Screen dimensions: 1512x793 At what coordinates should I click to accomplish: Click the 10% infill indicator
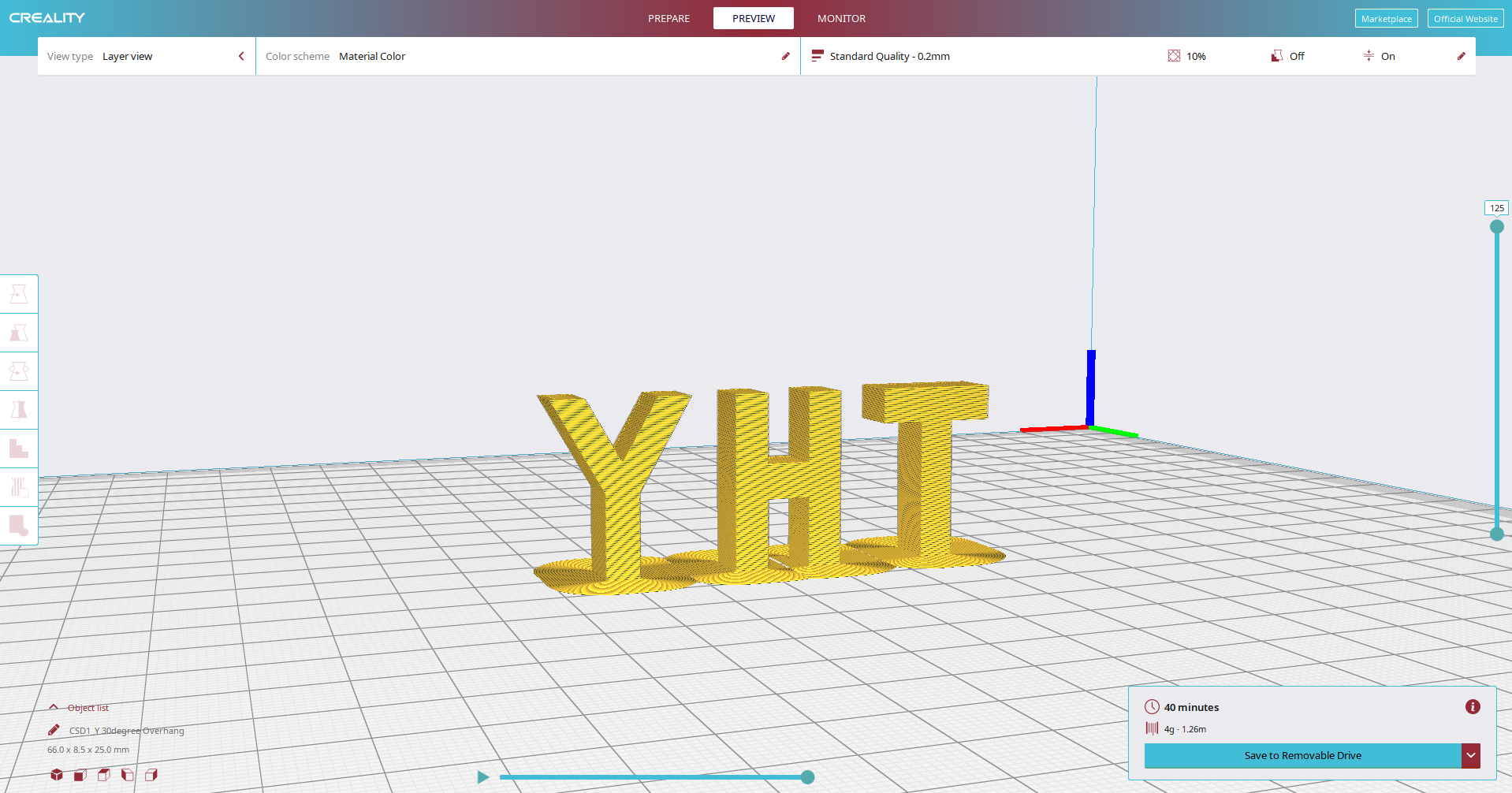pyautogui.click(x=1187, y=56)
